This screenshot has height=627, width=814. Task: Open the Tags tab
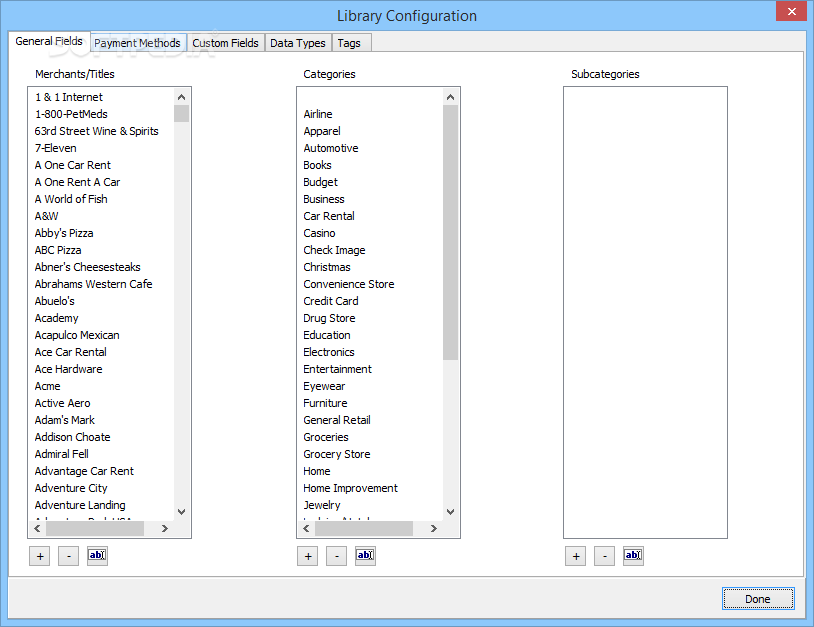click(x=349, y=43)
